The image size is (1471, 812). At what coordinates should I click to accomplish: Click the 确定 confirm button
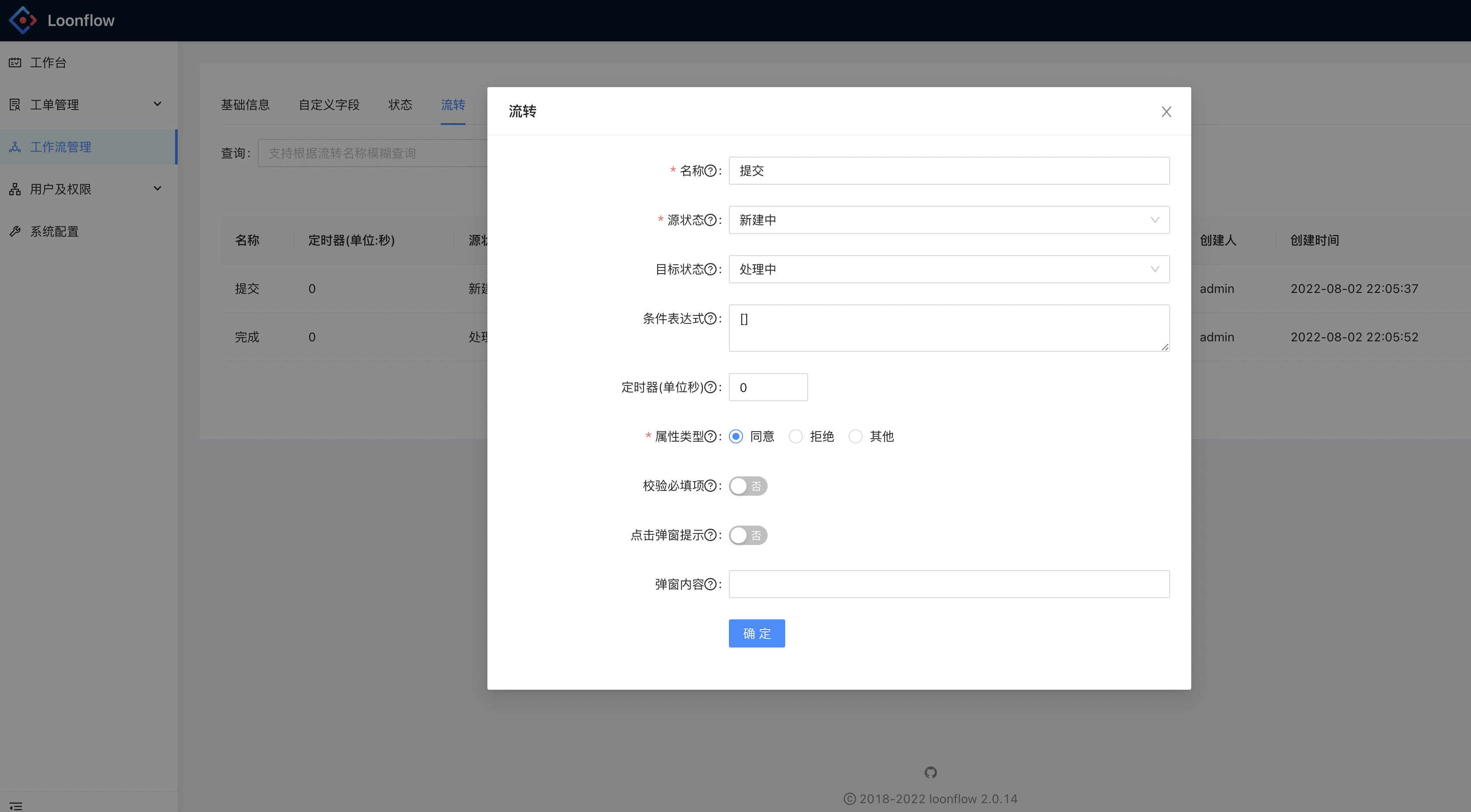757,633
